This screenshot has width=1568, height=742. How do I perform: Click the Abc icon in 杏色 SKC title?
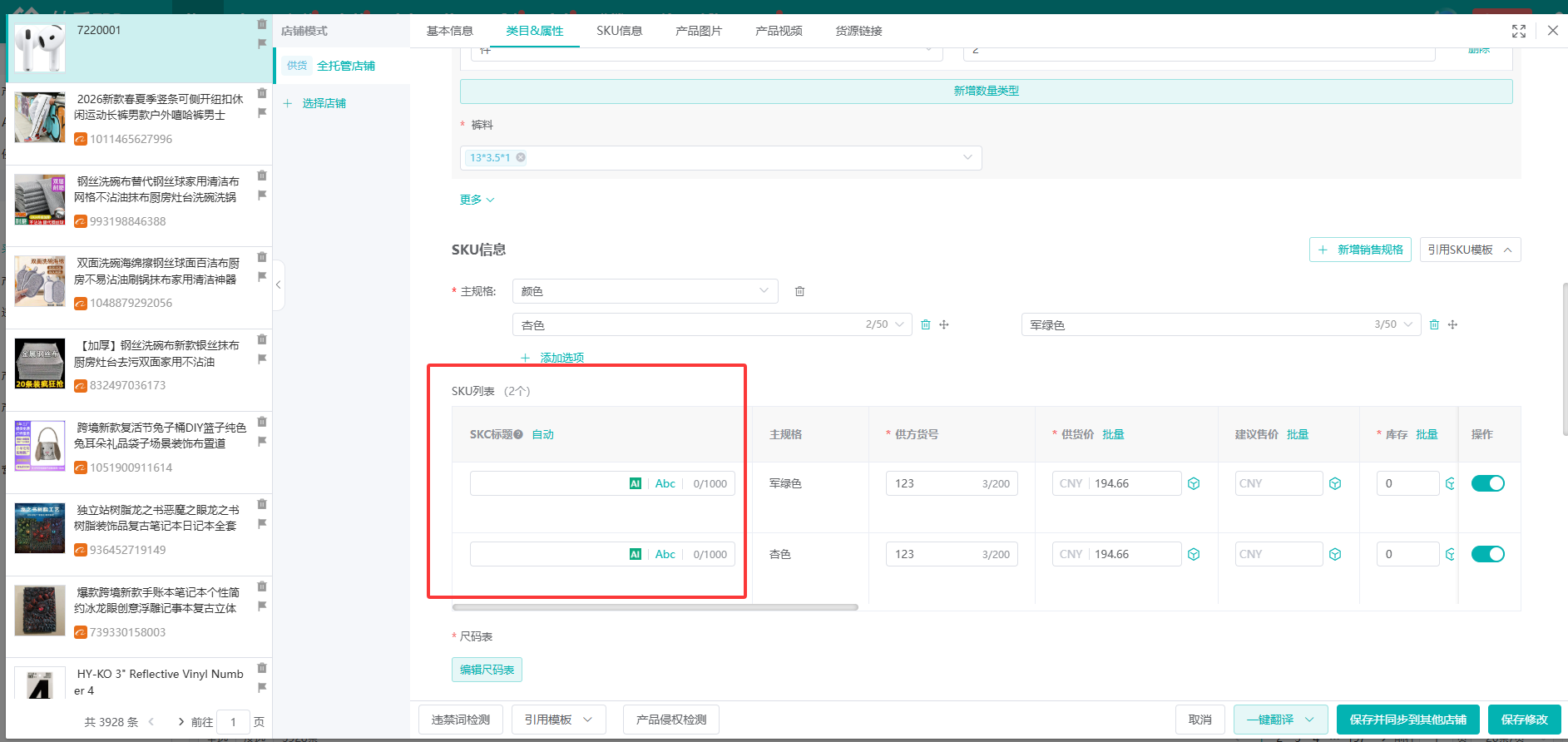click(x=665, y=554)
